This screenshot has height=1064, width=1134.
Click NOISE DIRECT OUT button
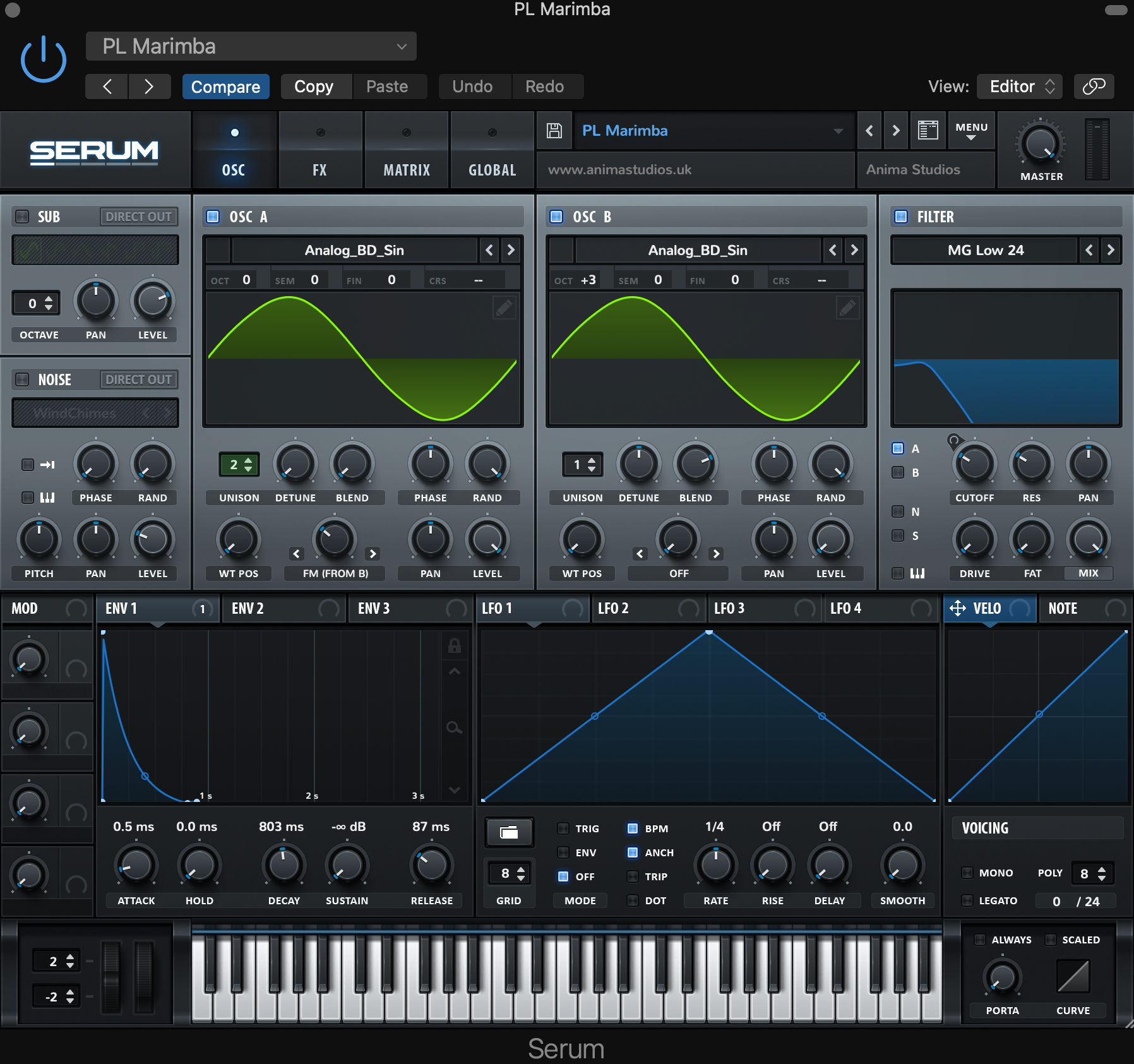click(x=139, y=380)
